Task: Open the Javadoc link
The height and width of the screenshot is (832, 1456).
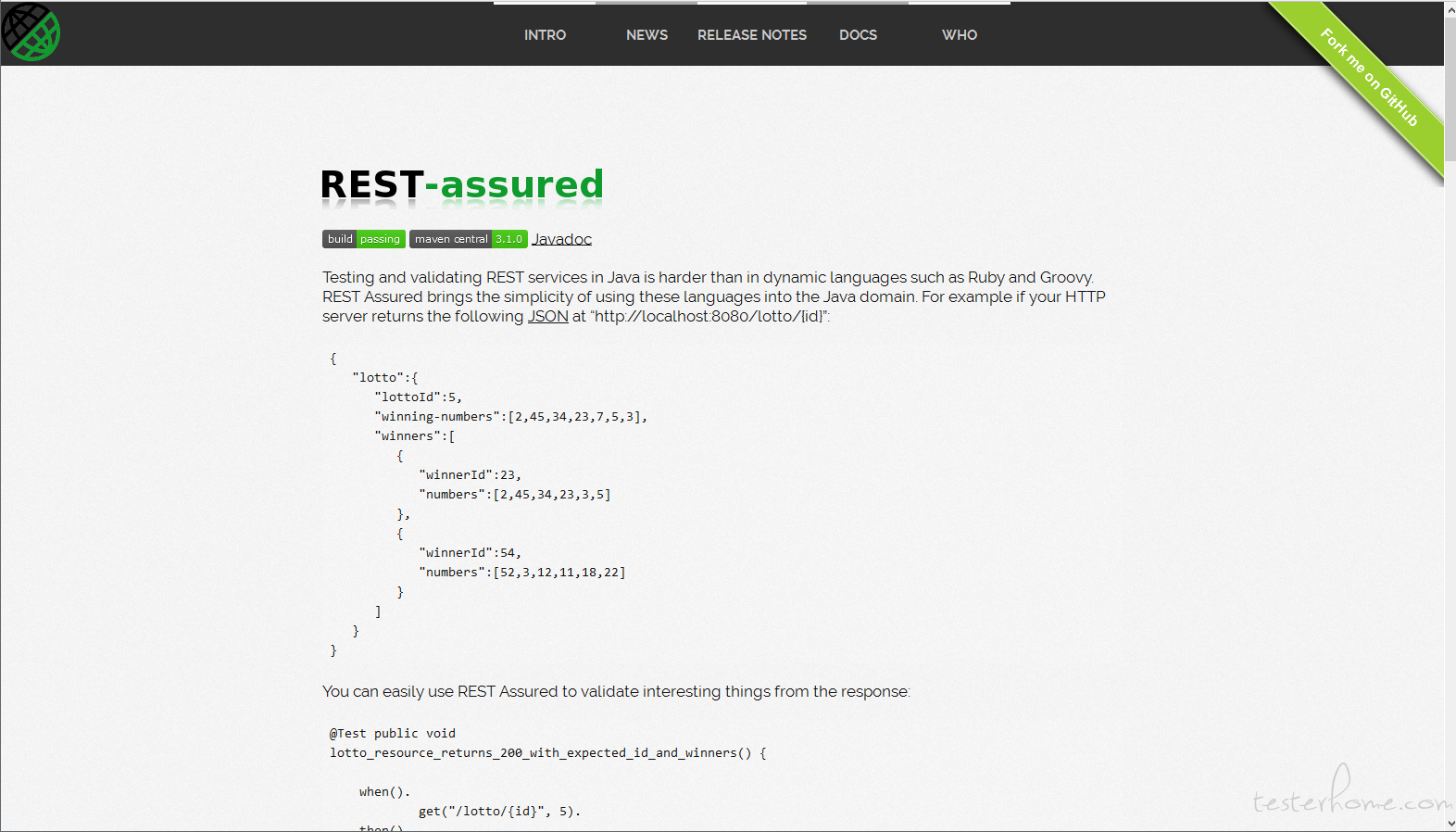Action: 561,239
